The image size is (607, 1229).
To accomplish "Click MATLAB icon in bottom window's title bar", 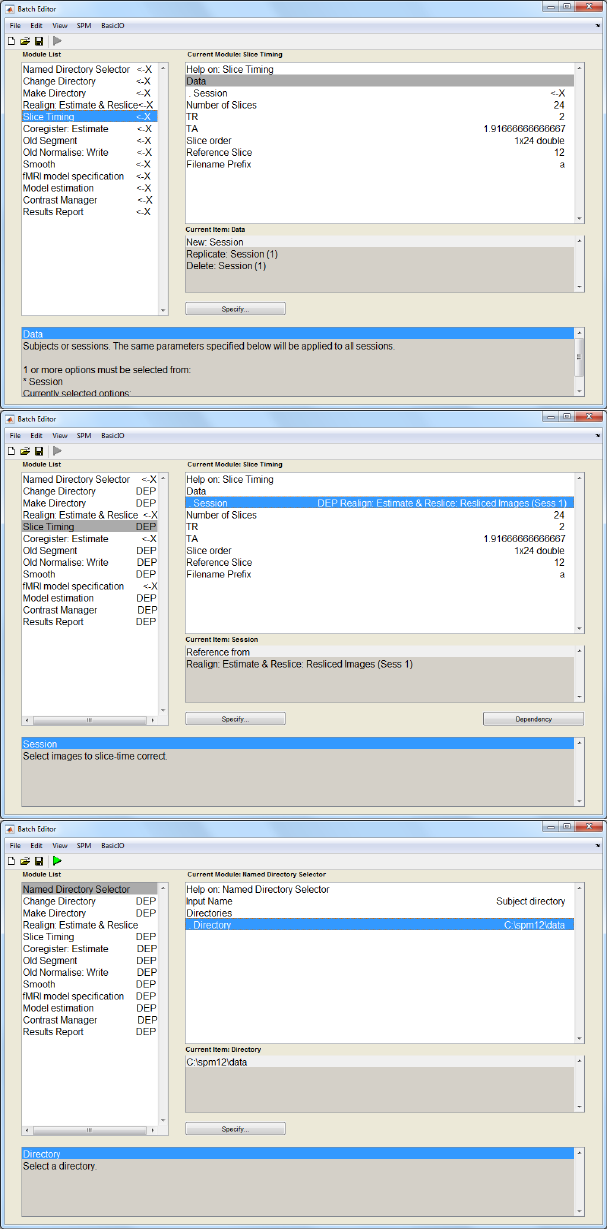I will (10, 829).
